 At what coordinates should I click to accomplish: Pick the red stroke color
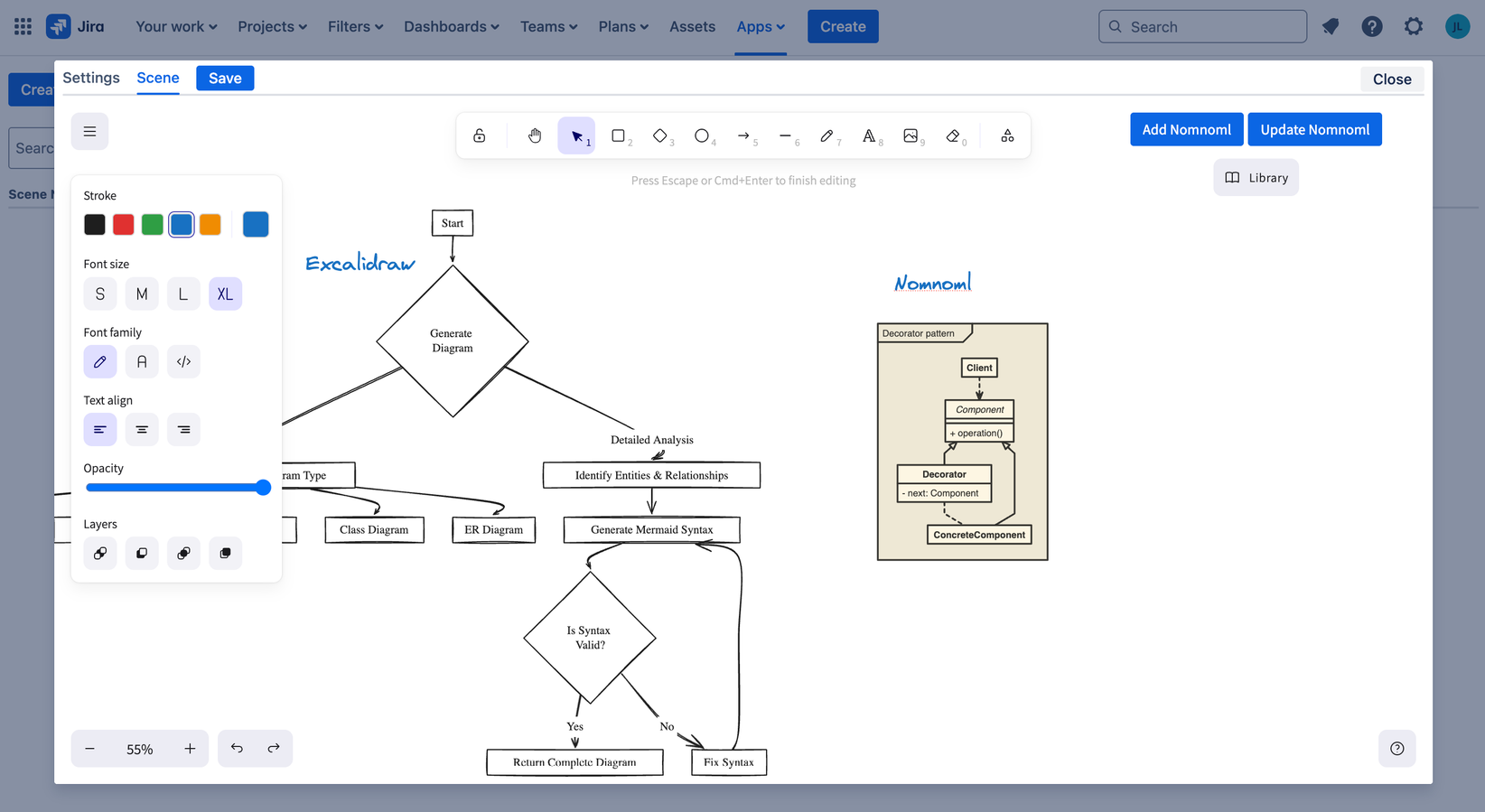point(124,224)
